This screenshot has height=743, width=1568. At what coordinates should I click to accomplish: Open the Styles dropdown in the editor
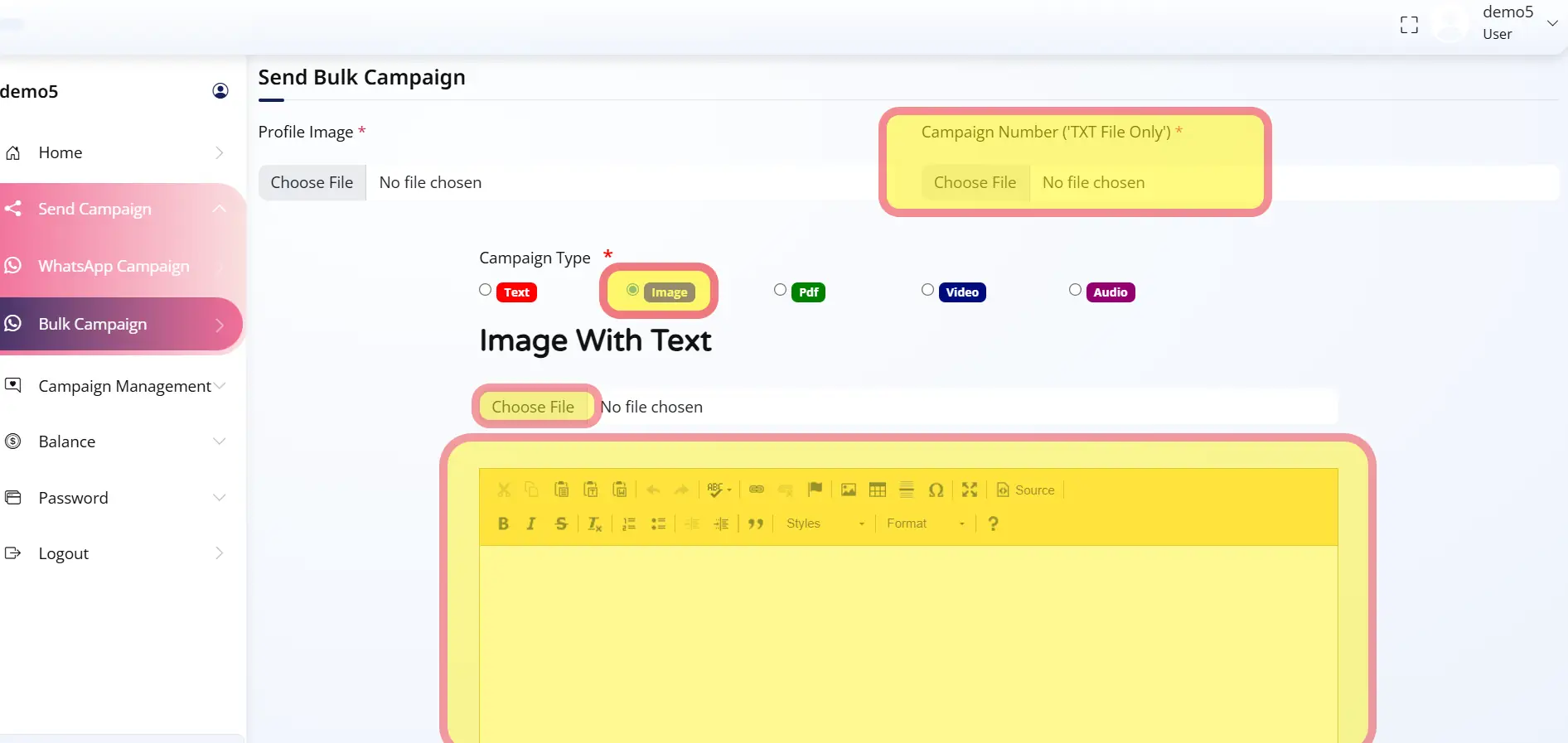tap(825, 523)
